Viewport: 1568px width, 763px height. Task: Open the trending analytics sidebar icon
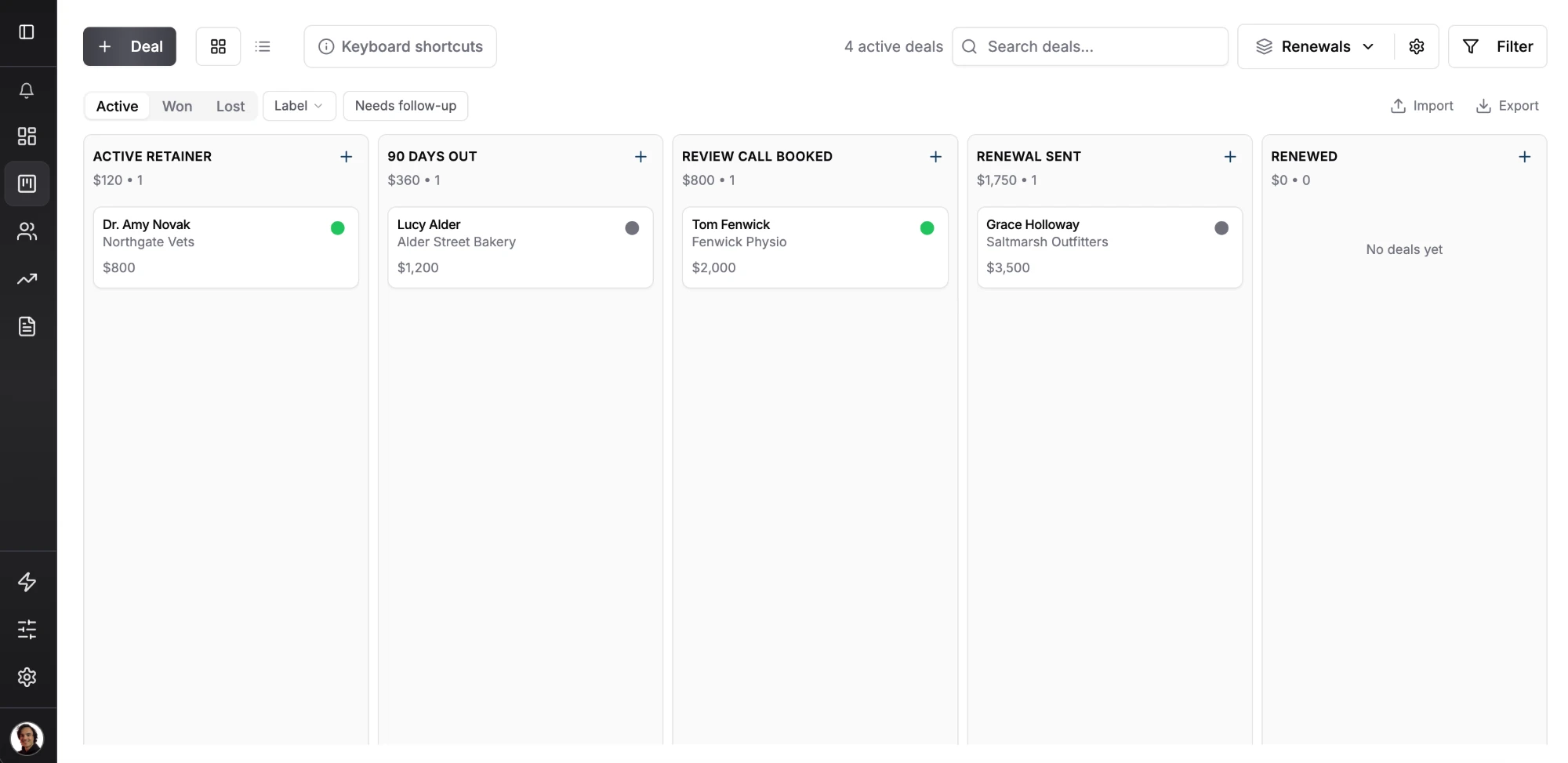pyautogui.click(x=27, y=279)
